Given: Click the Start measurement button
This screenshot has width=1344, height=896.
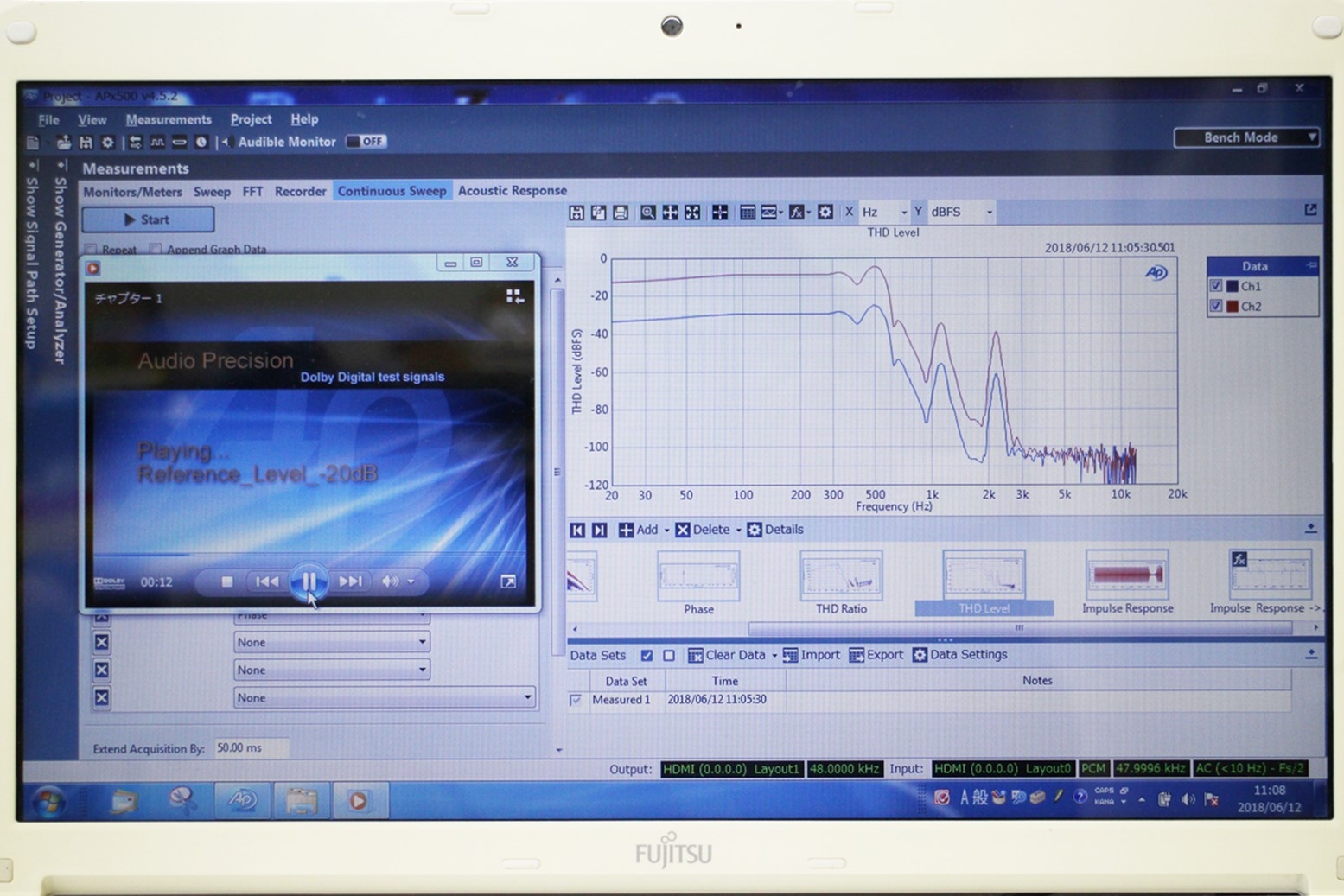Looking at the screenshot, I should 148,220.
